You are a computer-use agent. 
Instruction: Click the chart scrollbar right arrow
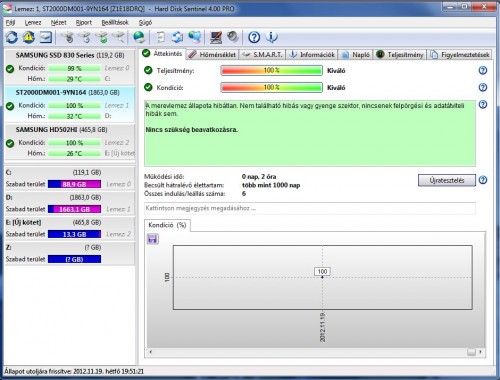tap(480, 352)
